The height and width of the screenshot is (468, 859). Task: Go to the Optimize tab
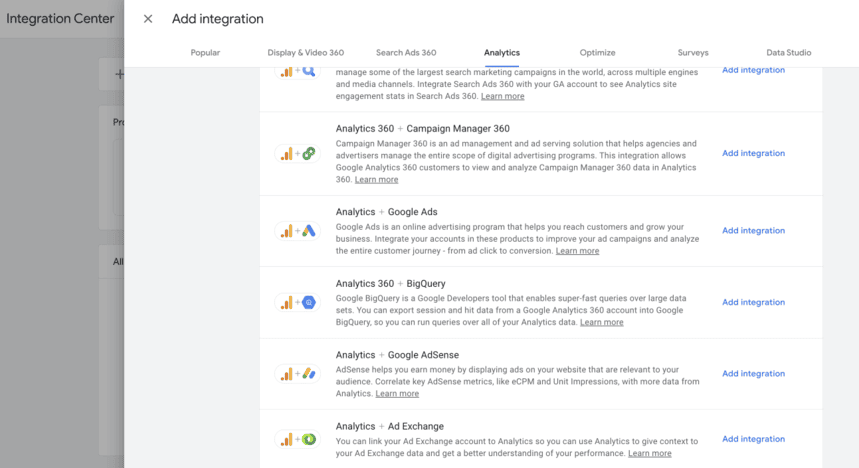point(597,53)
